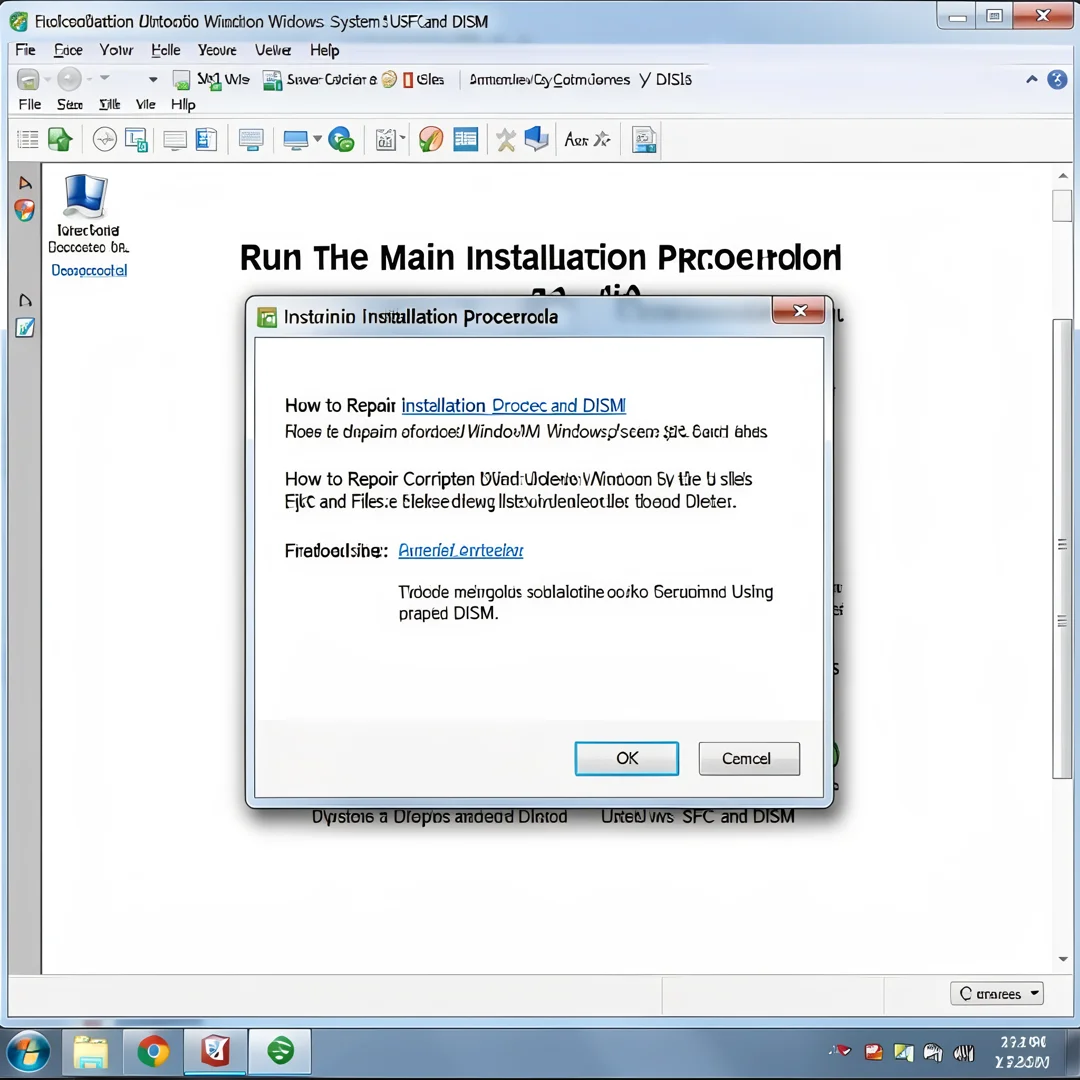Click the 'Ms1 Wle' toolbar icon
The image size is (1080, 1080).
pyautogui.click(x=181, y=80)
